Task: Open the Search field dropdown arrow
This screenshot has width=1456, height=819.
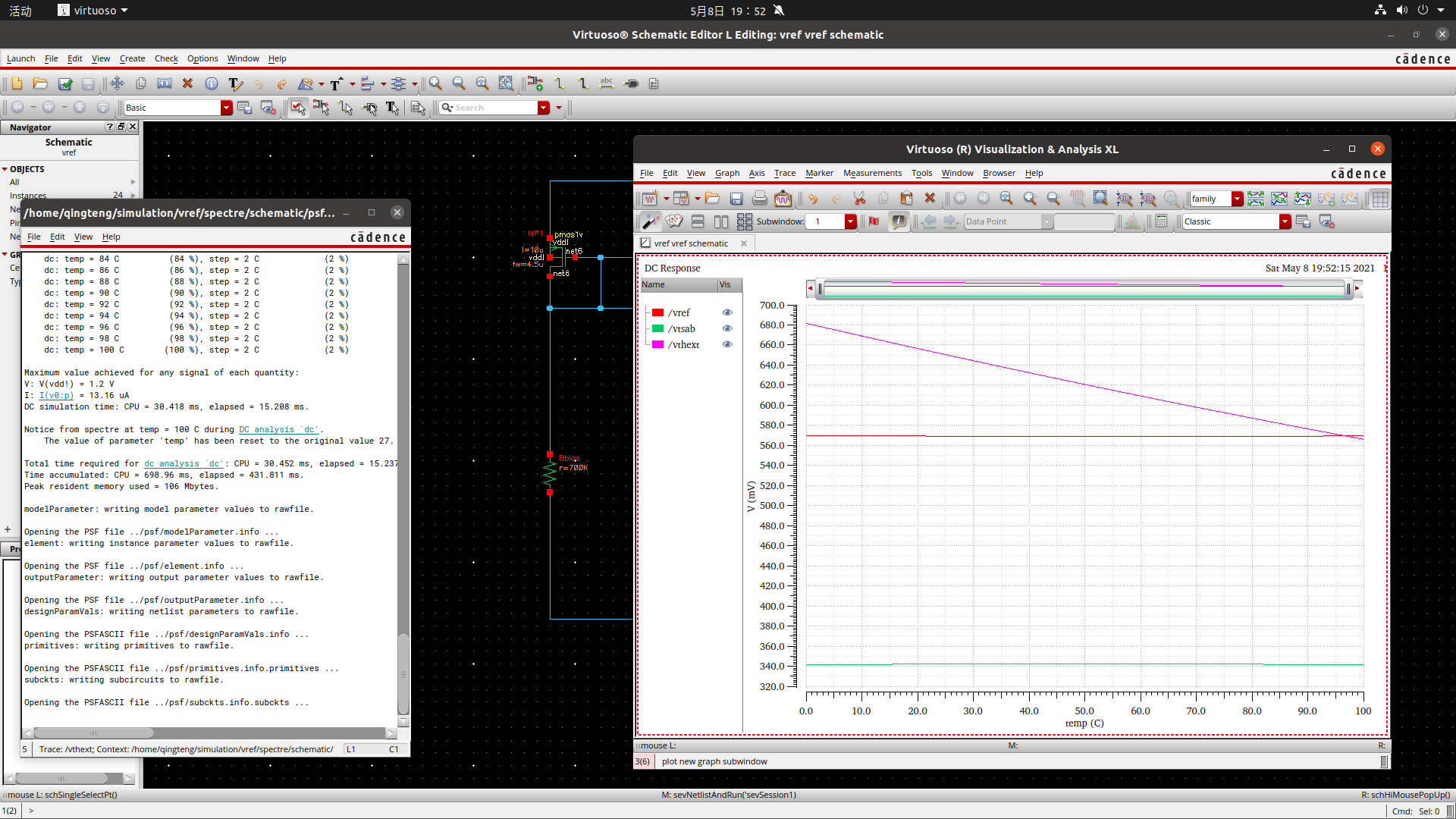Action: tap(544, 108)
